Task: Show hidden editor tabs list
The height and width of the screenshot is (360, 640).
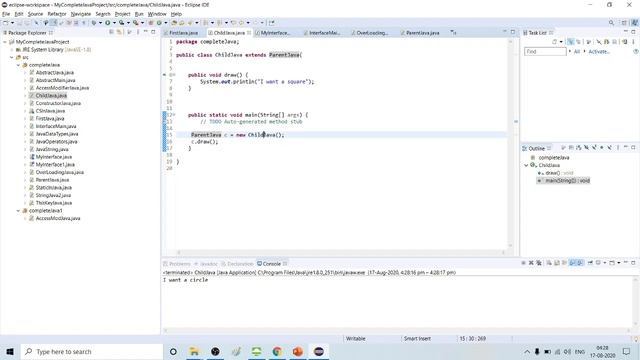Action: [x=453, y=32]
